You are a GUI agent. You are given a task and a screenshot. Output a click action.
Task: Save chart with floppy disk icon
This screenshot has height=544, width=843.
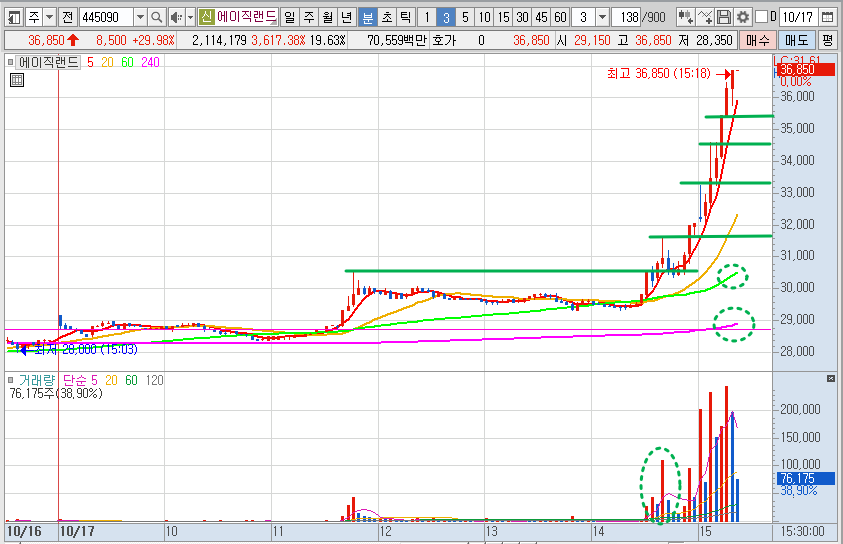(724, 17)
